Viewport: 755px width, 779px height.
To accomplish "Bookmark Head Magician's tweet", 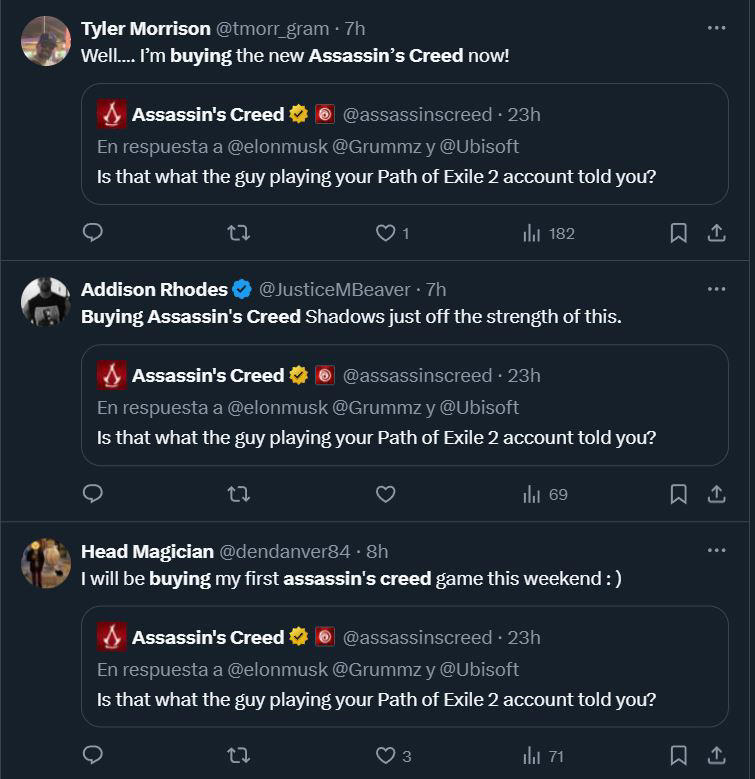I will 678,755.
